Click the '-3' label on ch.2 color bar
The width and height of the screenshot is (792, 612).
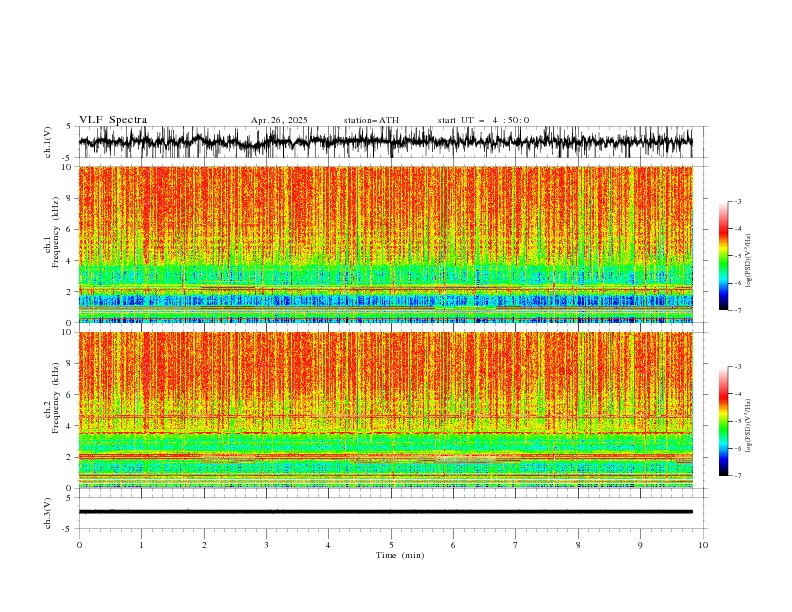(737, 367)
